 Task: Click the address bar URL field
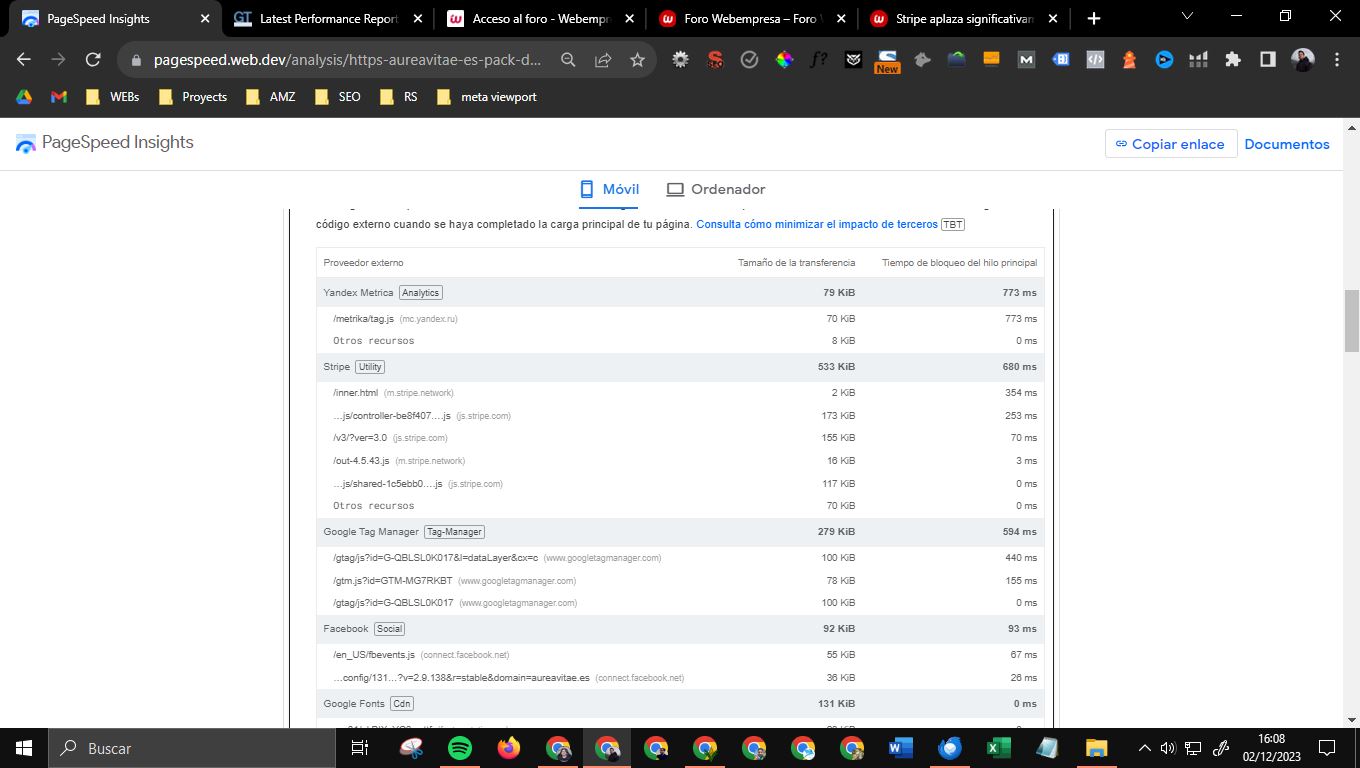(x=347, y=60)
